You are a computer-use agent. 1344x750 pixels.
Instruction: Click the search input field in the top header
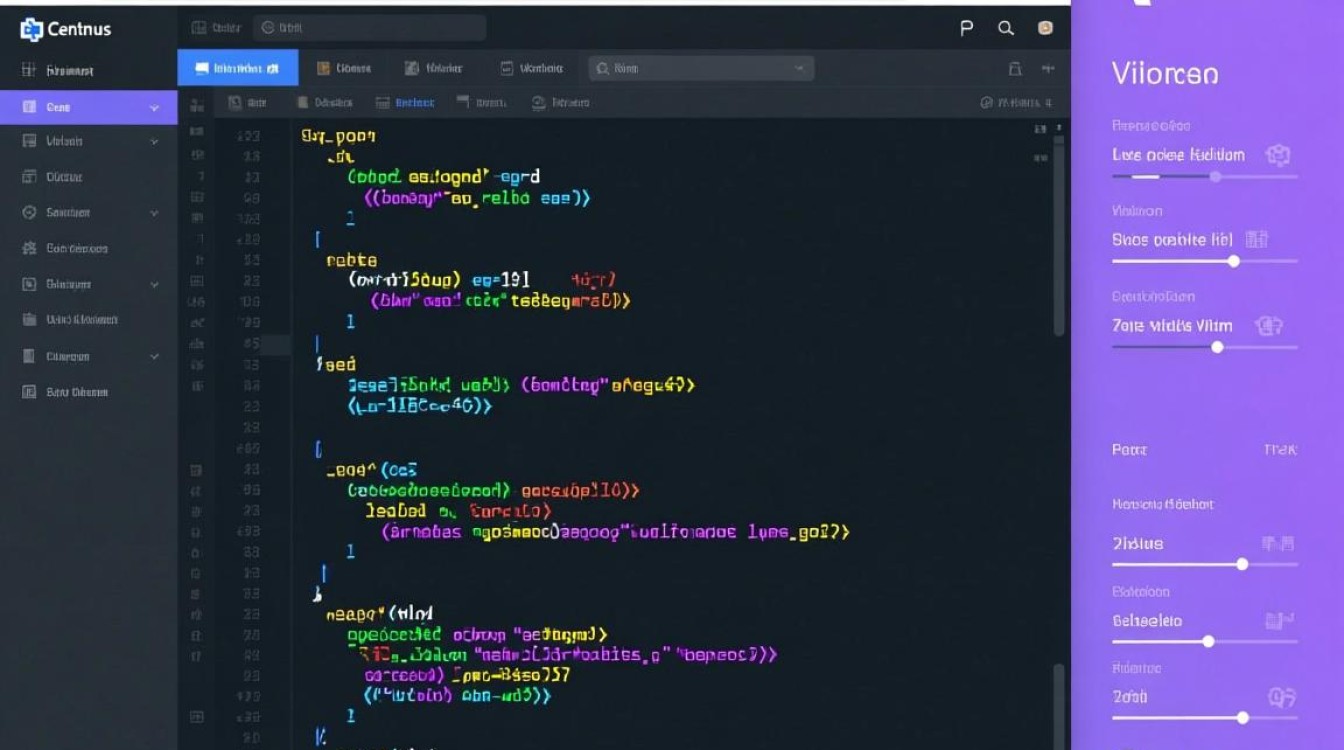(369, 29)
